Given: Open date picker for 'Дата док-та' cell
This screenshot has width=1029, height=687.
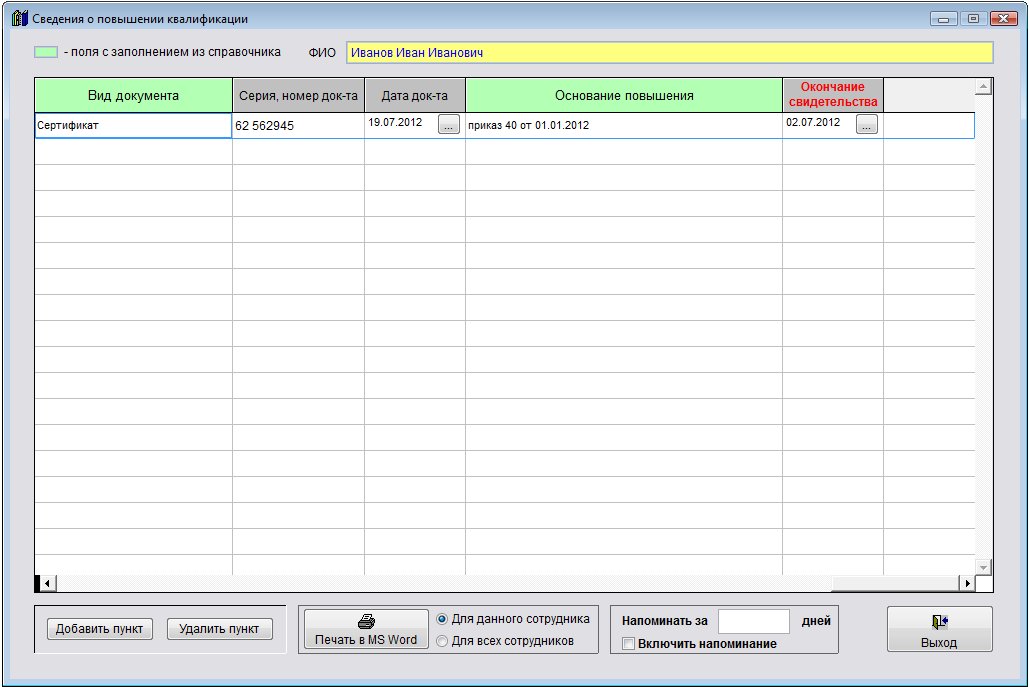Looking at the screenshot, I should 449,125.
